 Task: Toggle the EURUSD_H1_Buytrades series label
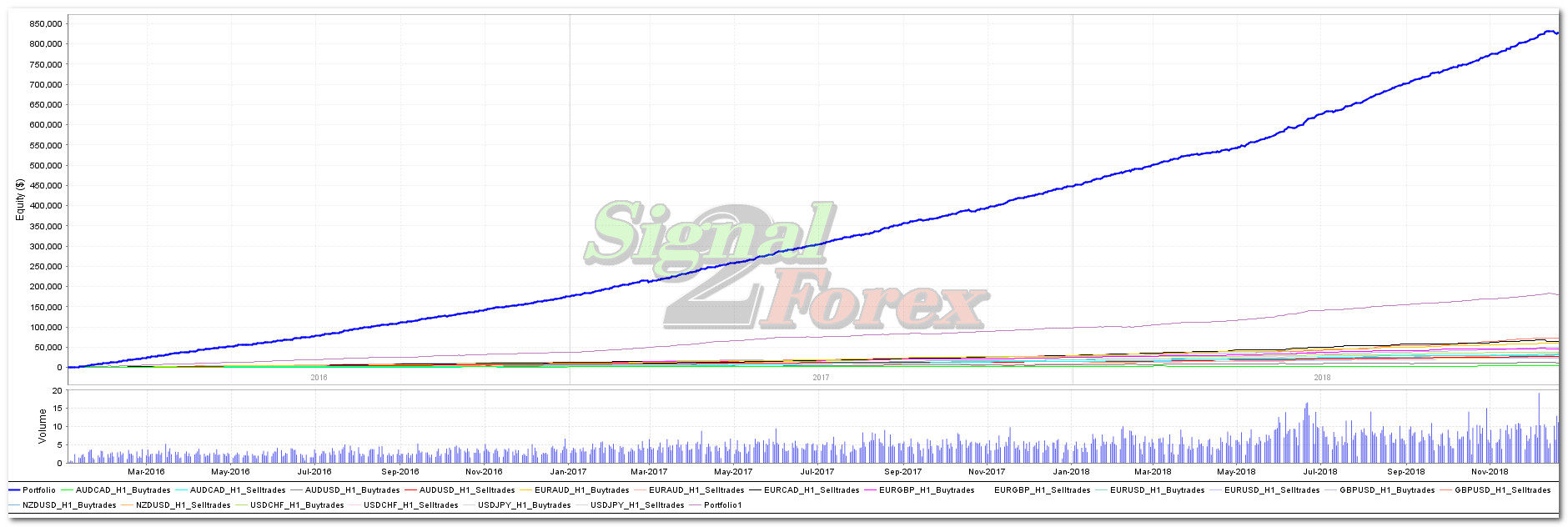pyautogui.click(x=1157, y=490)
